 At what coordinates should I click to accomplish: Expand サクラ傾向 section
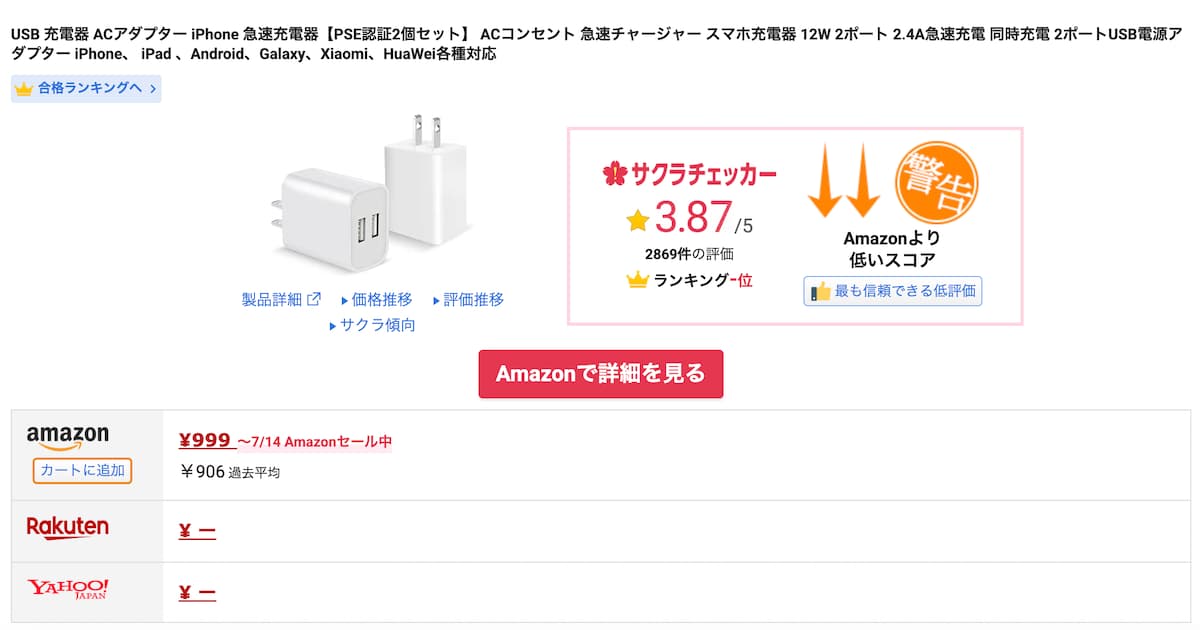[x=372, y=325]
